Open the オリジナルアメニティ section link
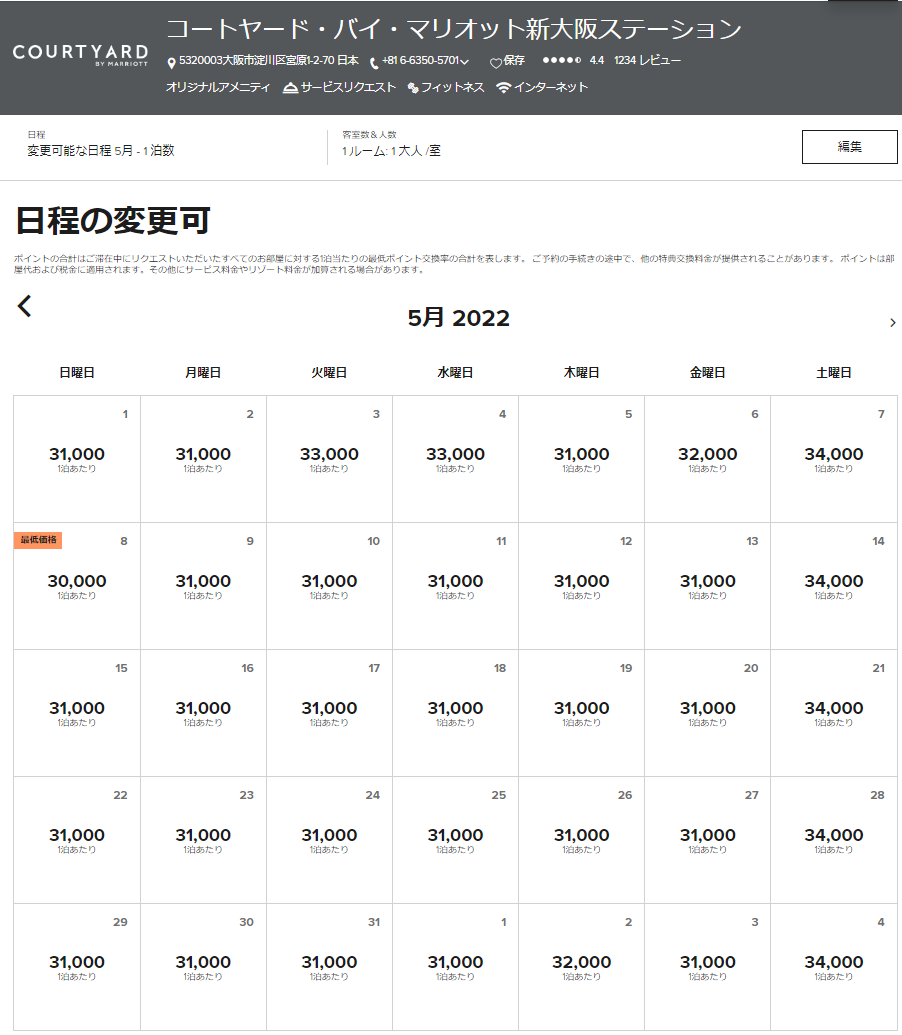The width and height of the screenshot is (902, 1035). [x=218, y=88]
